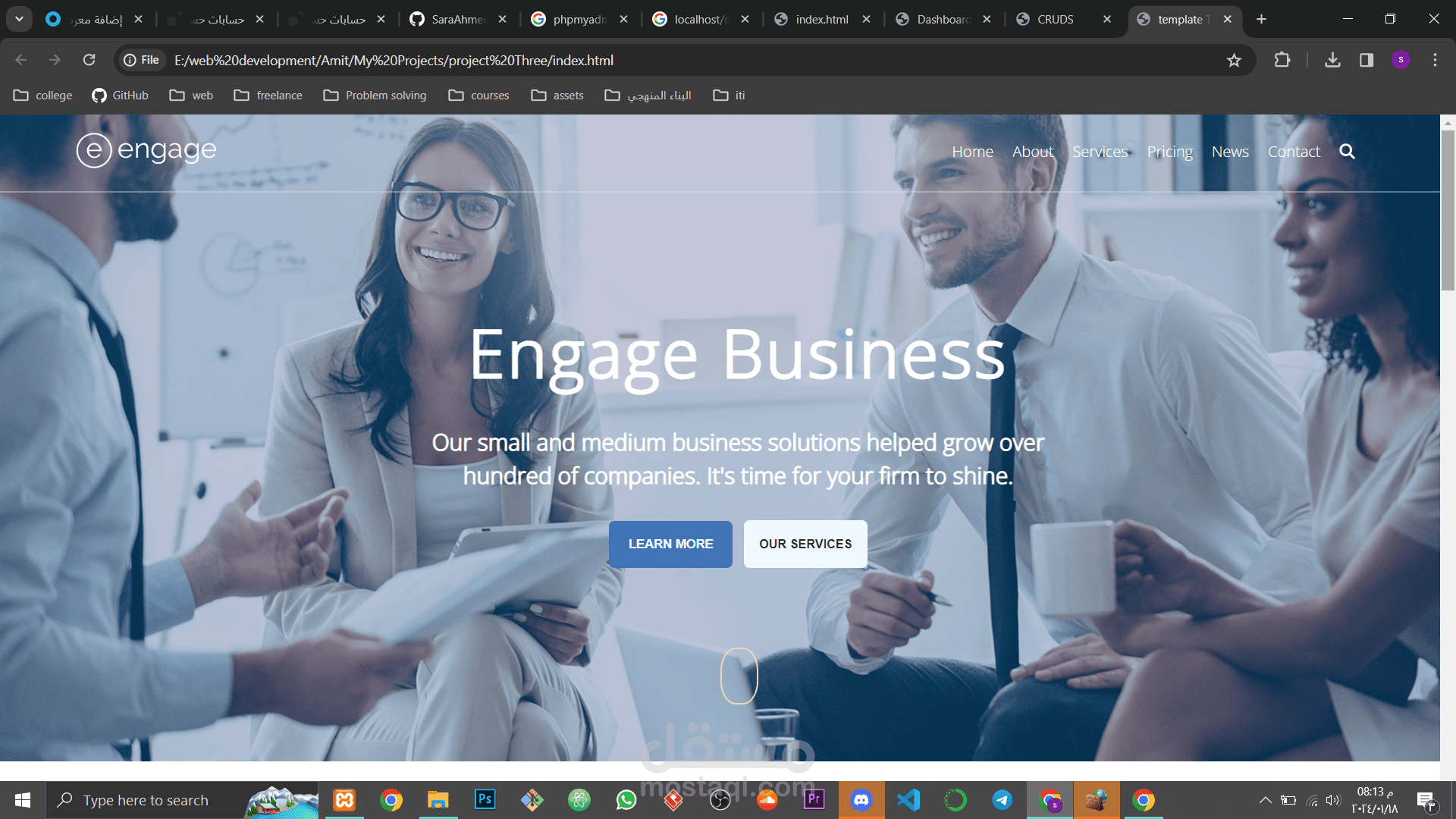Click the GitHub bookmark in the bookmarks bar
This screenshot has width=1456, height=819.
(x=120, y=96)
